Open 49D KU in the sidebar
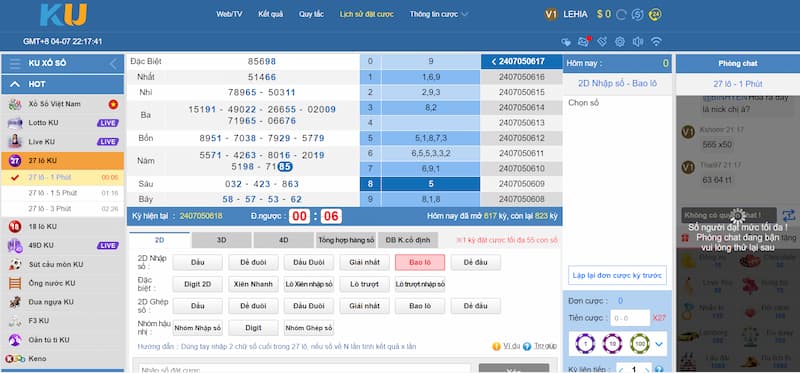This screenshot has height=373, width=800. pos(63,245)
